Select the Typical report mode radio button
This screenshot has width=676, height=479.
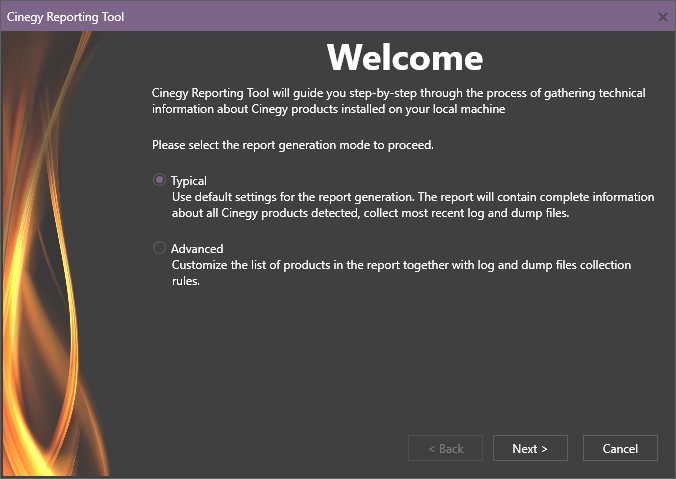(160, 180)
